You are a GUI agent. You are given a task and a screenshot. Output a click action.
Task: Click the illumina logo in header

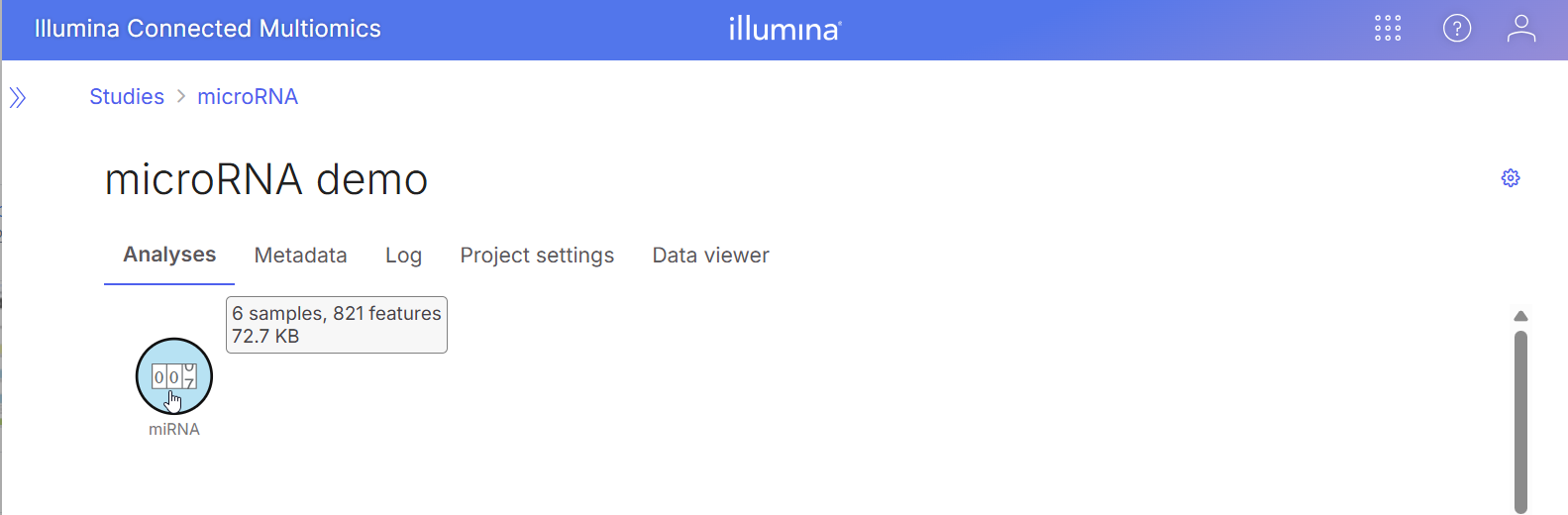[x=784, y=29]
